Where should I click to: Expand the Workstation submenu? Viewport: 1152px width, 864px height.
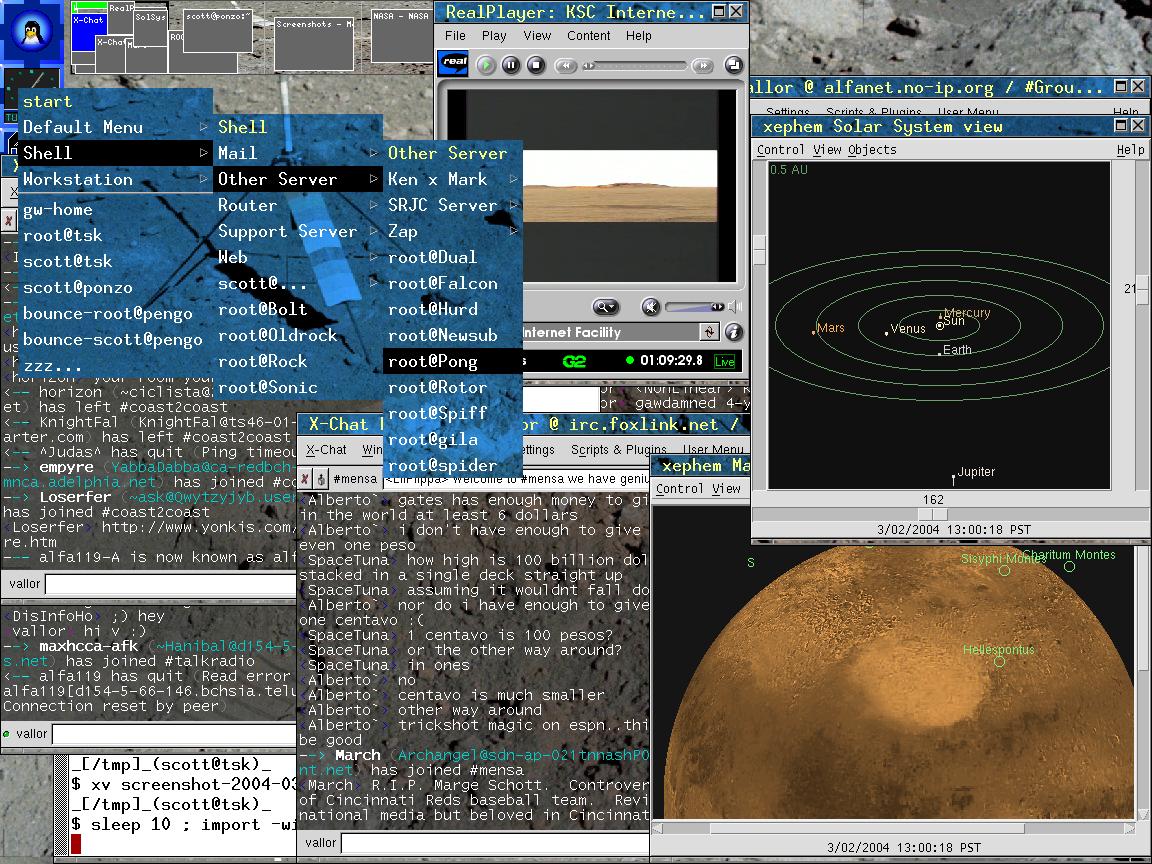115,179
